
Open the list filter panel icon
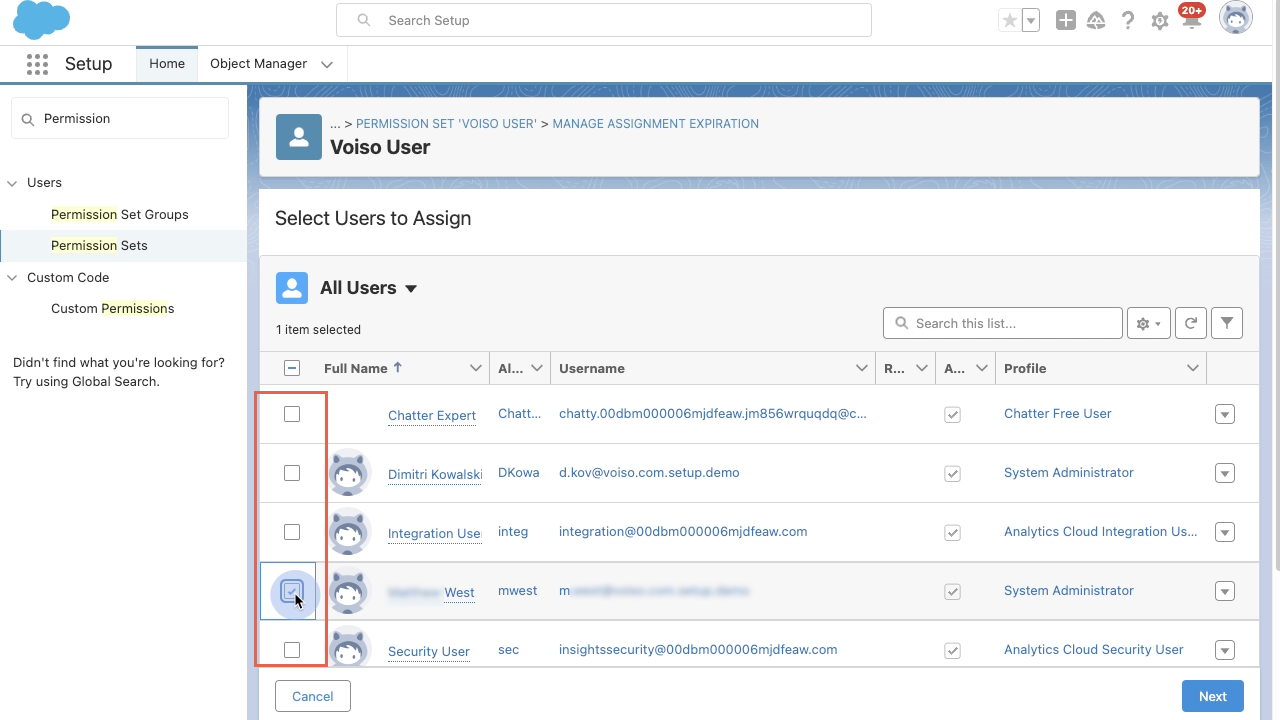pos(1227,323)
